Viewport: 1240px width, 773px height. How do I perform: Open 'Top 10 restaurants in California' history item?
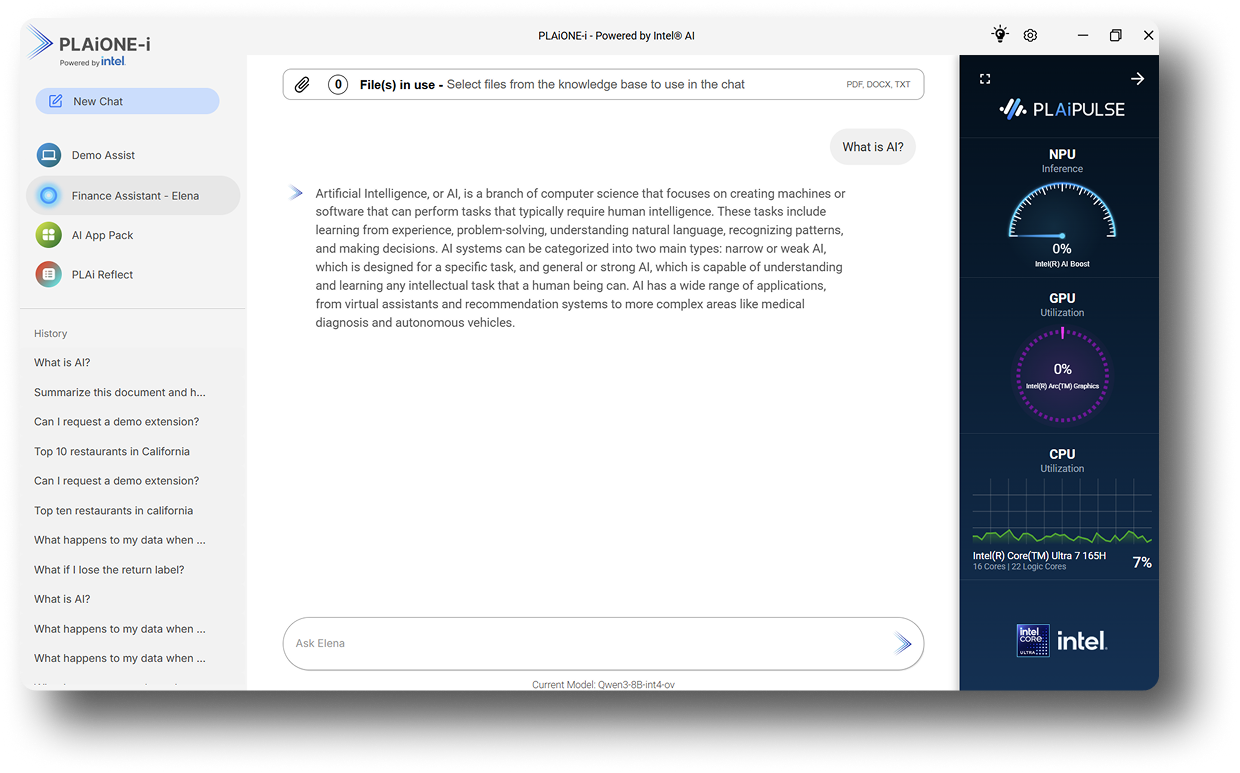[x=112, y=451]
